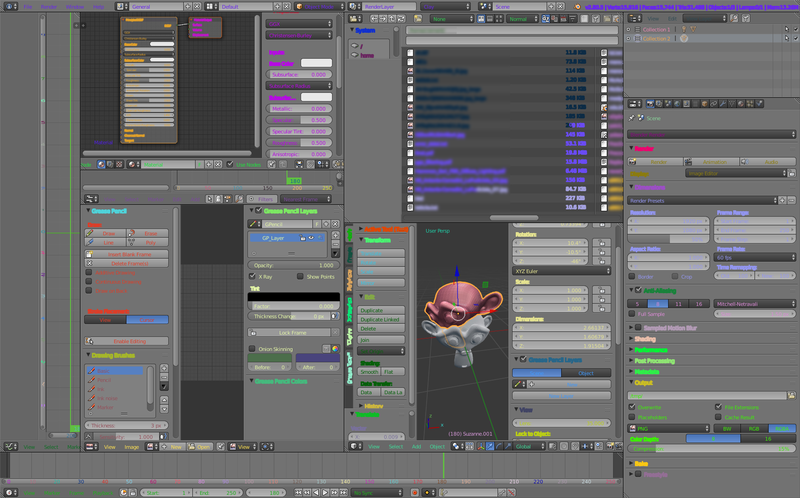Open the XYZ Euler rotation mode dropdown
800x498 pixels.
[x=562, y=270]
